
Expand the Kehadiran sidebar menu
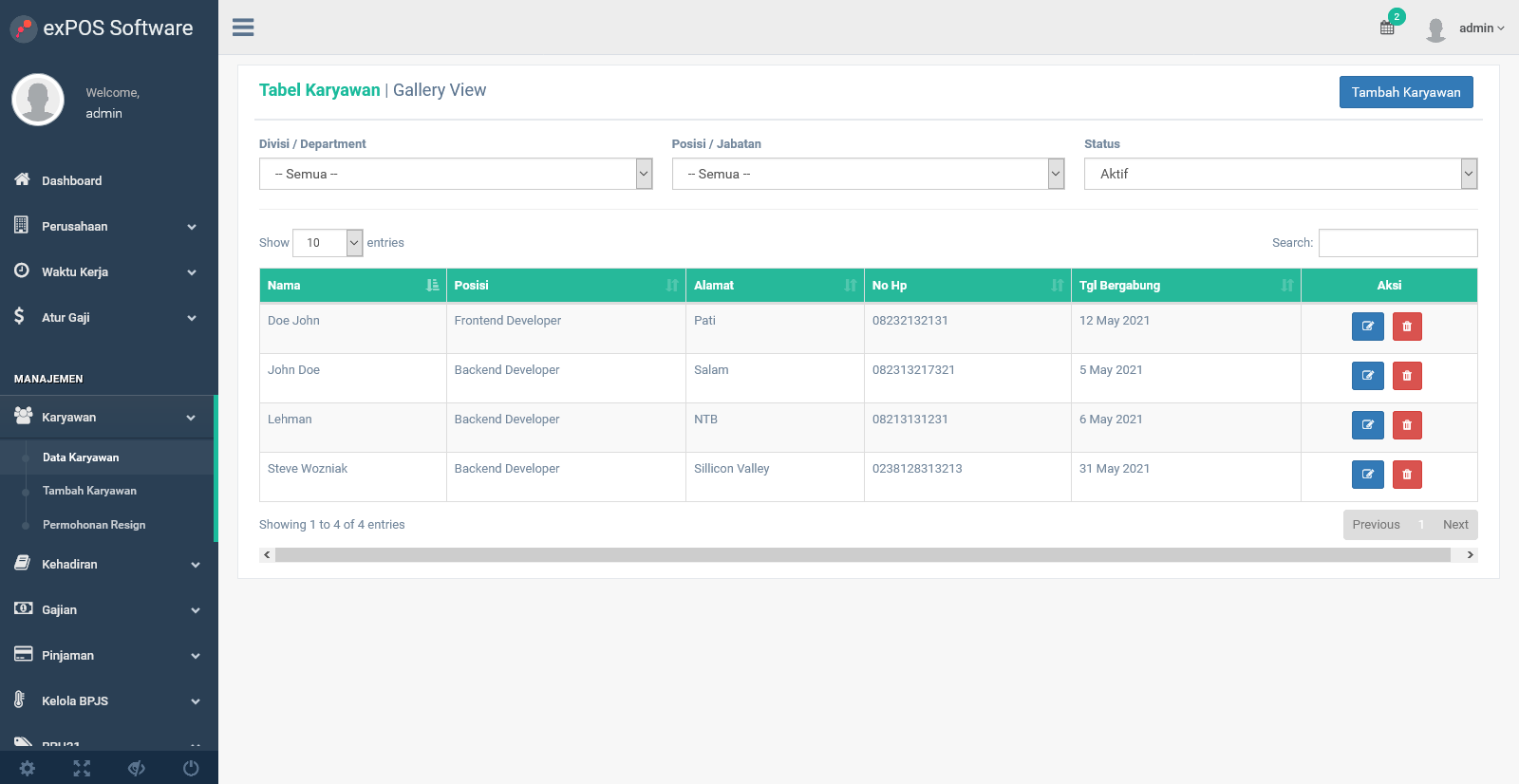point(109,565)
